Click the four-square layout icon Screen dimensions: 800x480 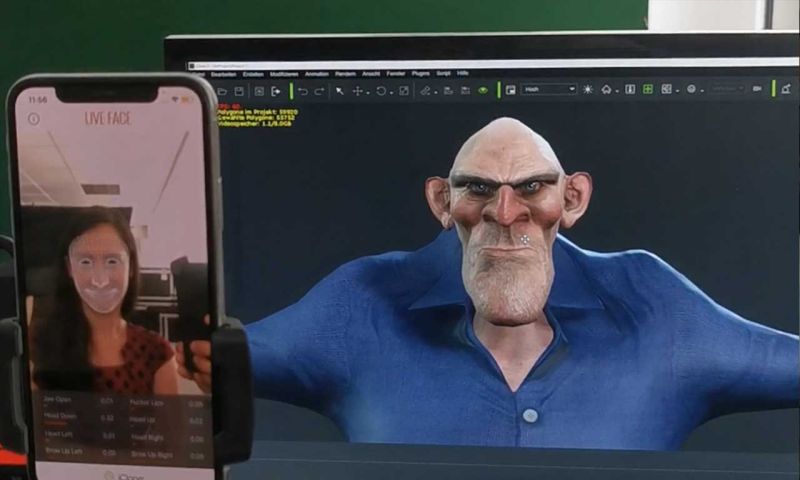point(666,89)
